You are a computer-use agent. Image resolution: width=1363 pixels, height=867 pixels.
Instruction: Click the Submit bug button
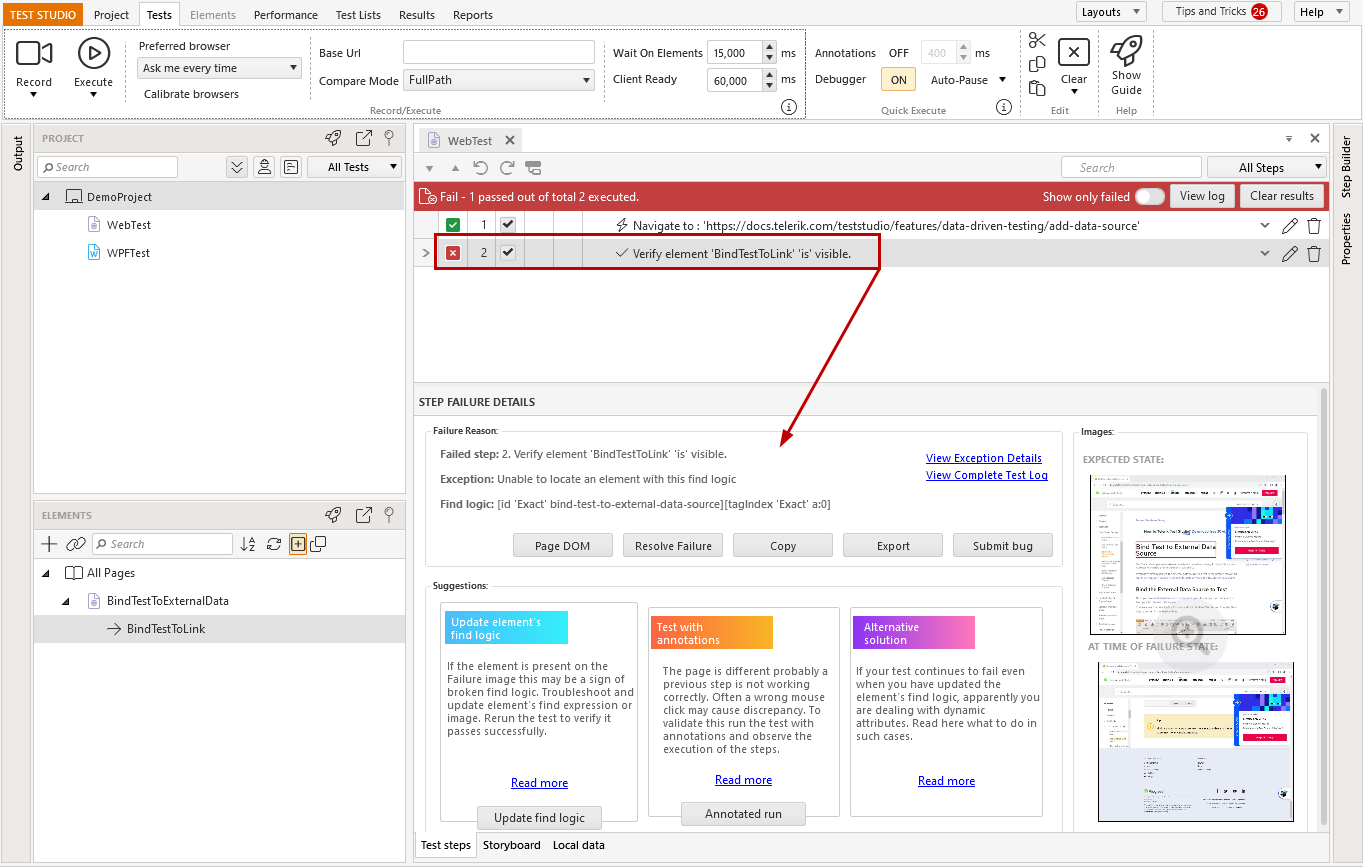(1003, 545)
